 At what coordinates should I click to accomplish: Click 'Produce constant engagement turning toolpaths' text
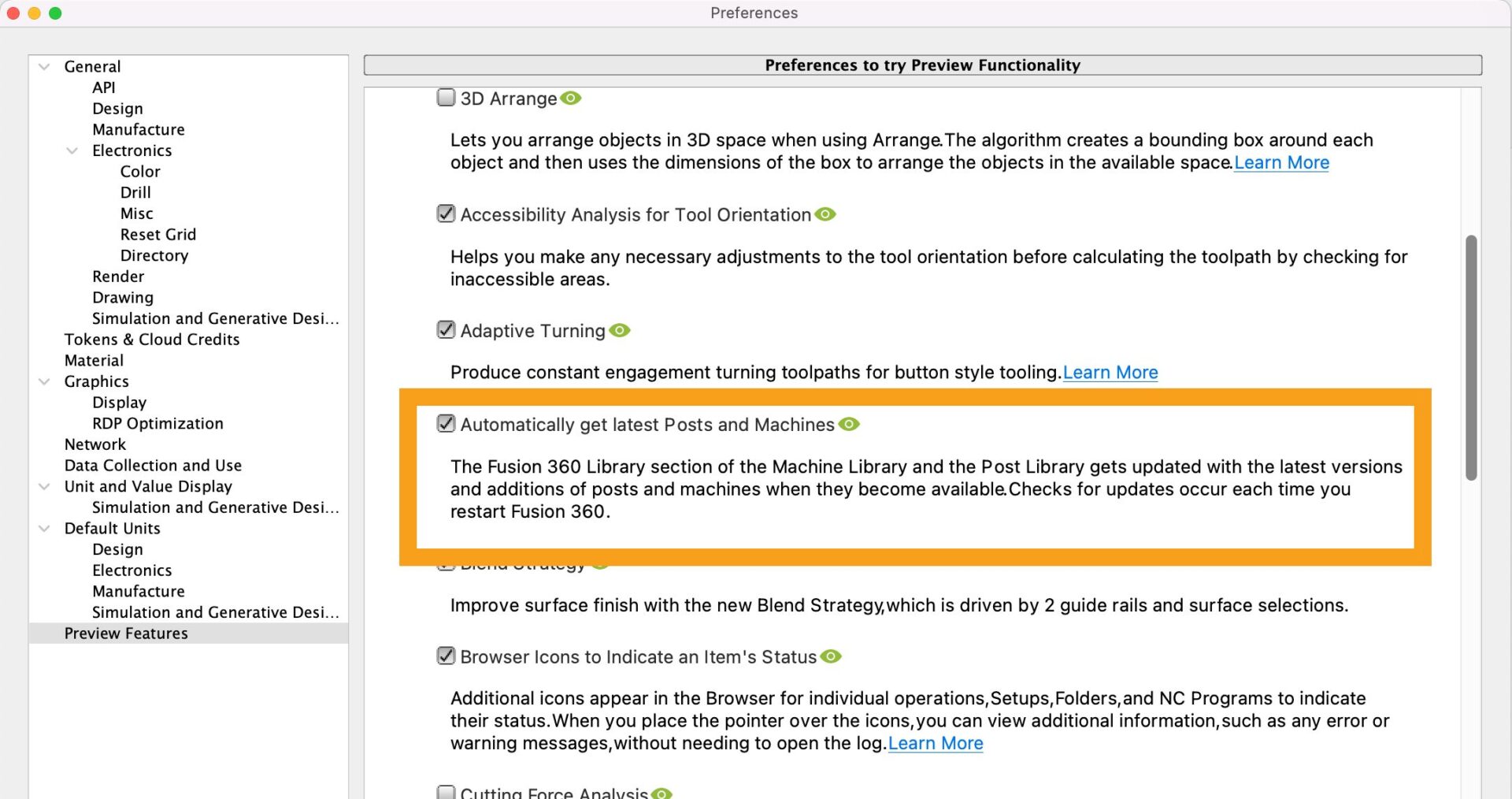[756, 372]
